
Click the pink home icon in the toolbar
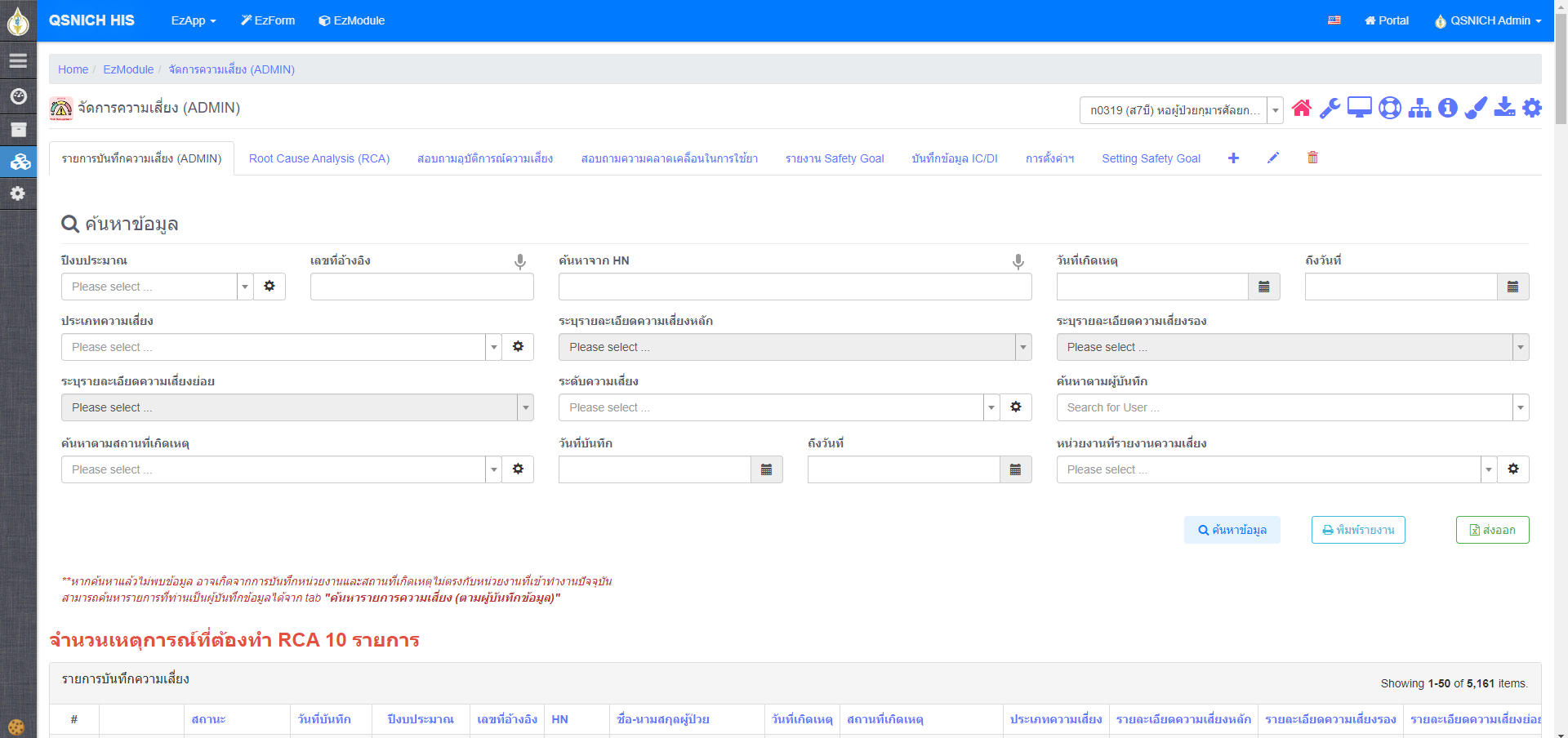click(1302, 109)
